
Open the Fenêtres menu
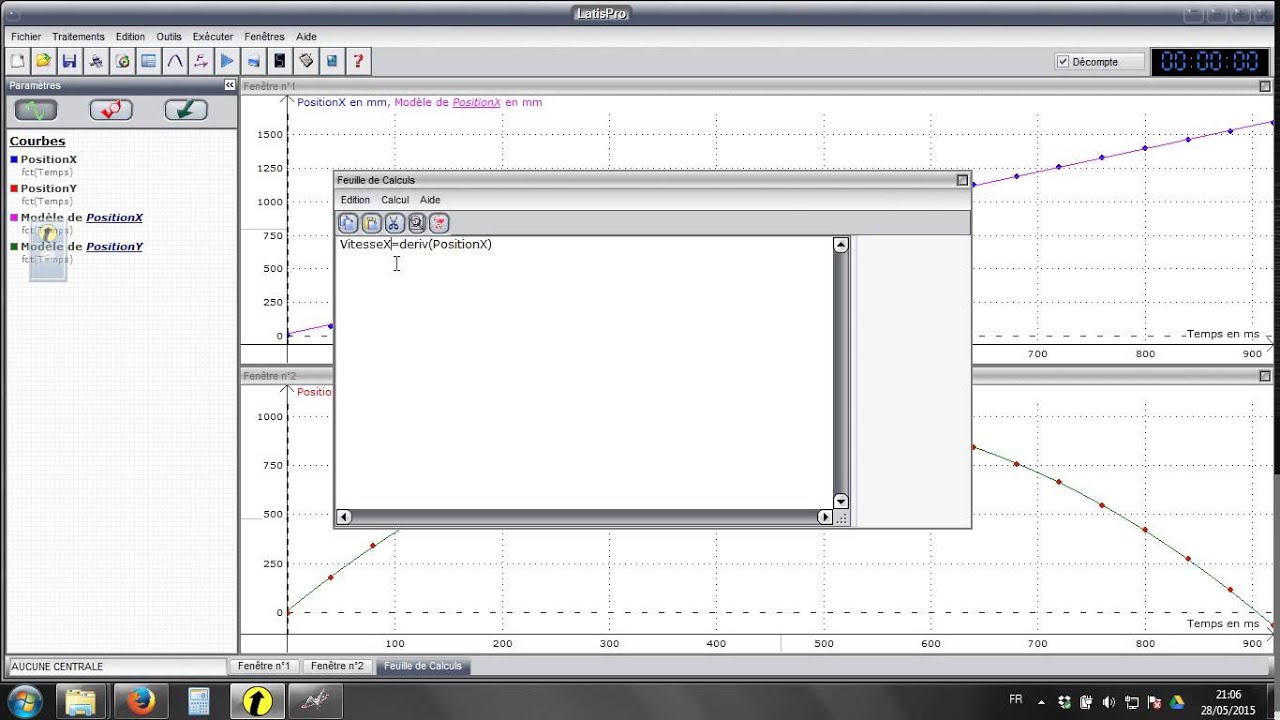(264, 37)
